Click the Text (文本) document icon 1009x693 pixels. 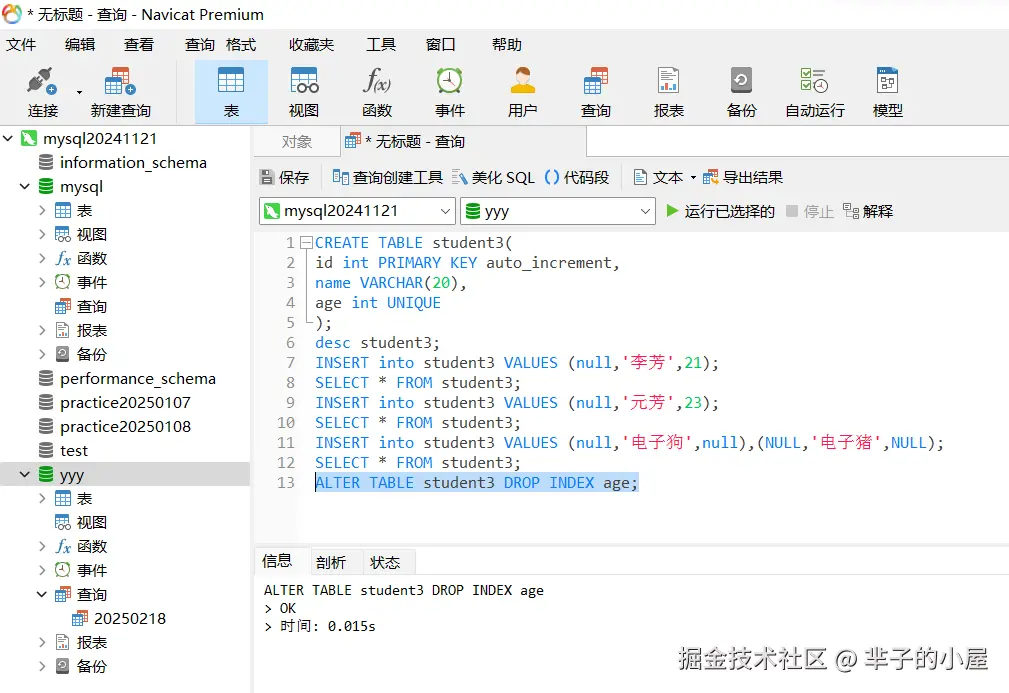click(x=640, y=177)
